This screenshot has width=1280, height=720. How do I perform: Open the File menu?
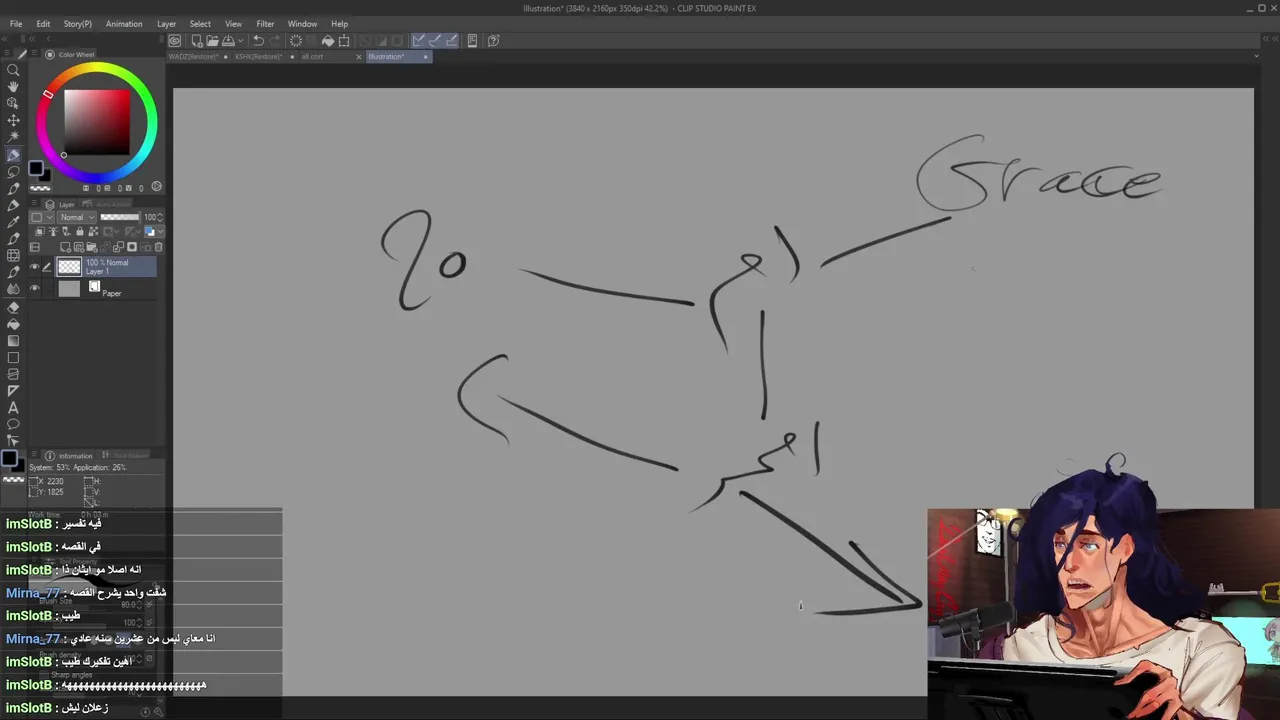click(x=16, y=24)
